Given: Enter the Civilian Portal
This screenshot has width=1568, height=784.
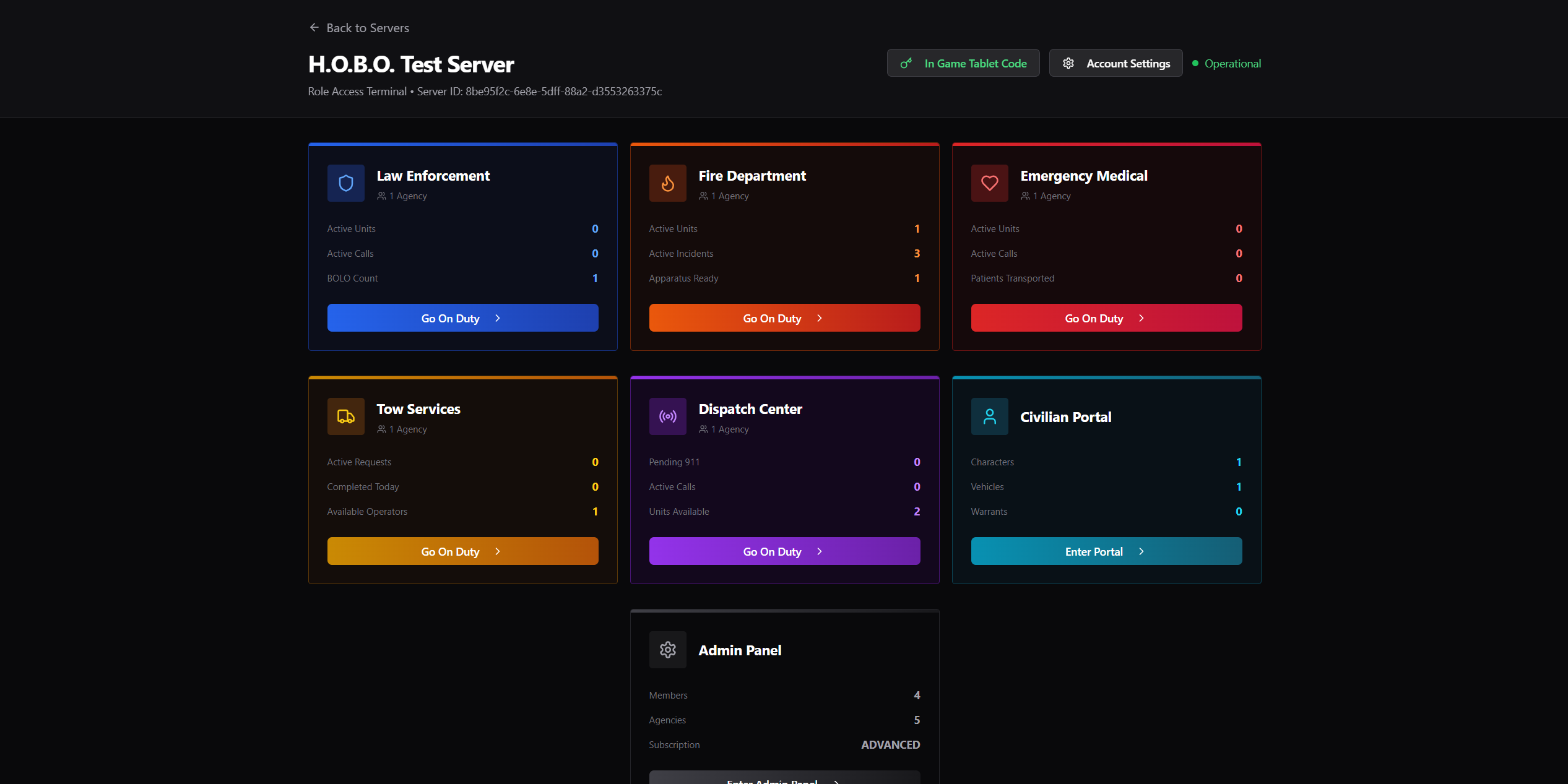Looking at the screenshot, I should [1106, 551].
